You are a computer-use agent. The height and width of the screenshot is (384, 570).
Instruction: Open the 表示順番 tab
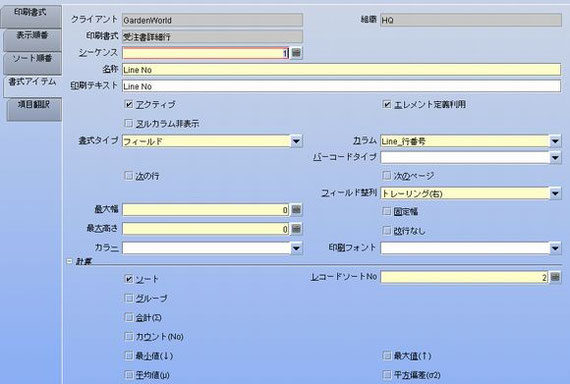pos(32,40)
